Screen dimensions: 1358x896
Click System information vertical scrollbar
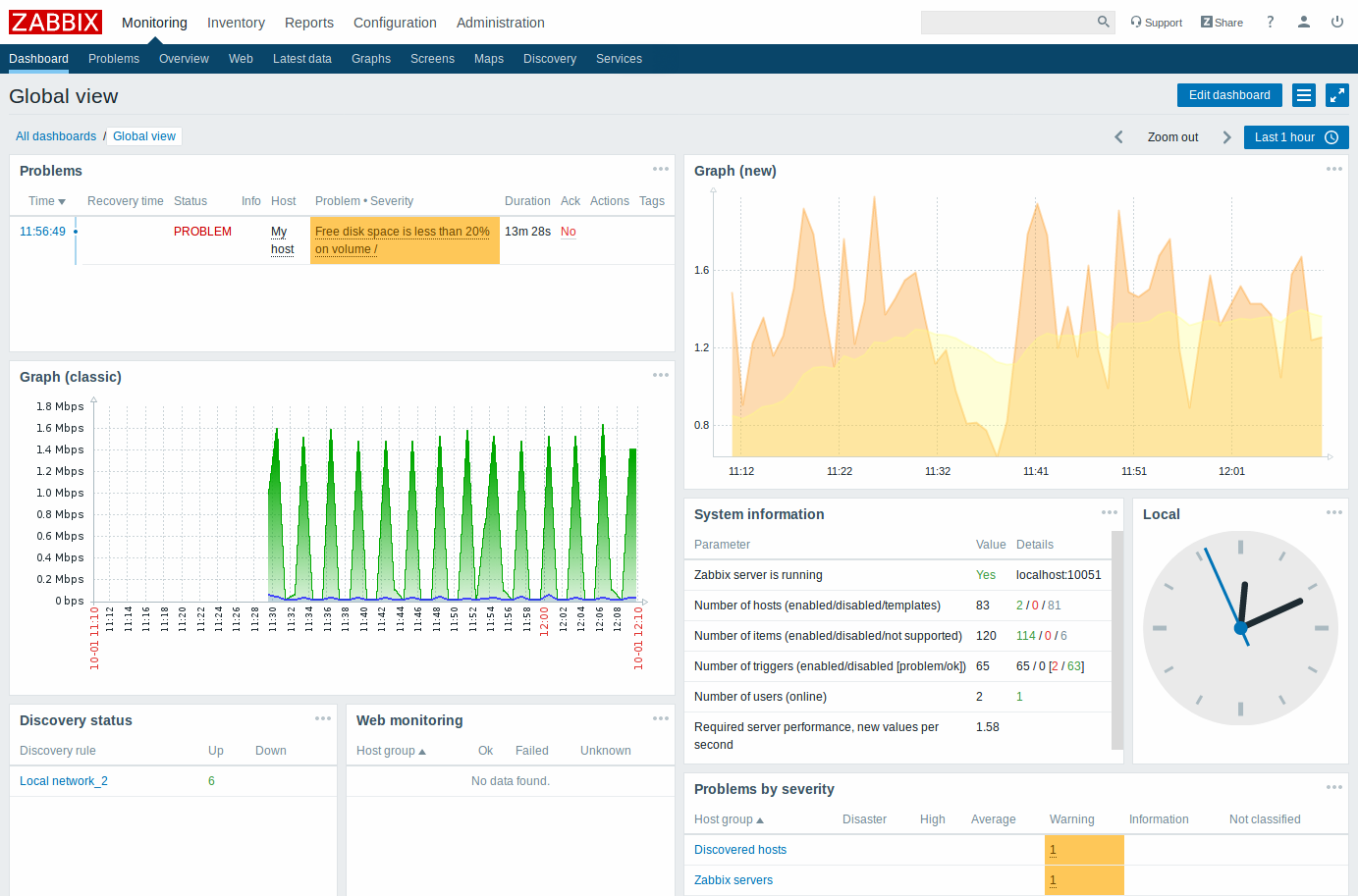point(1117,640)
